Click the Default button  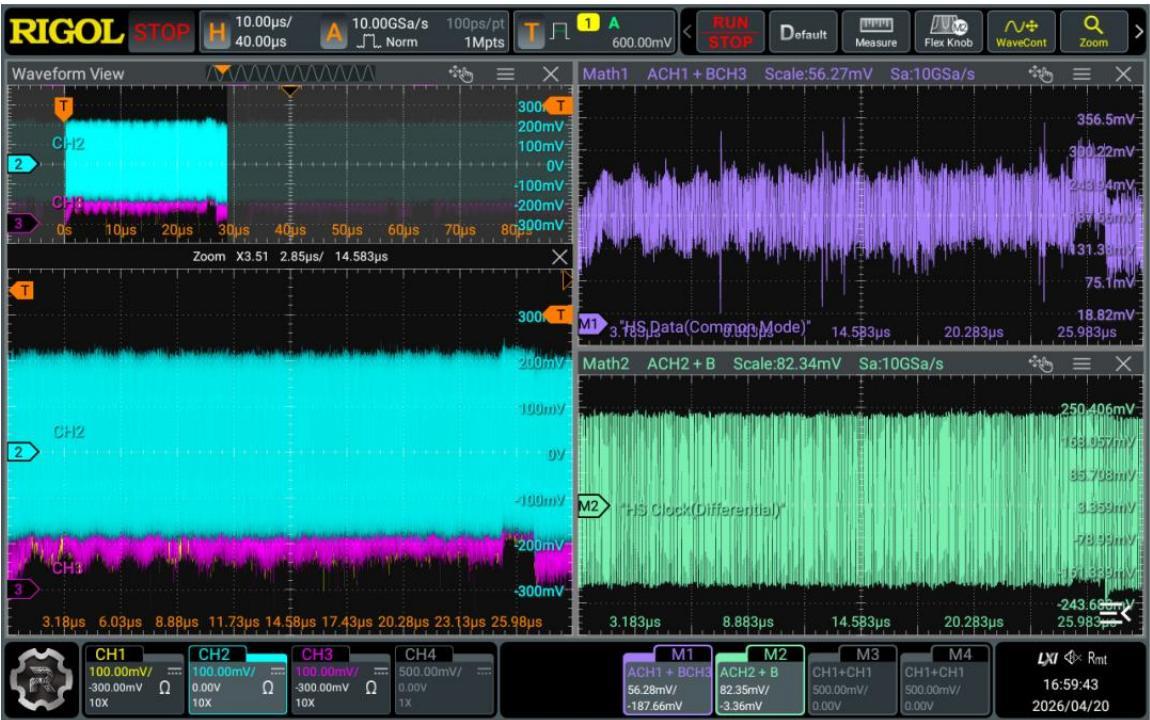[803, 32]
